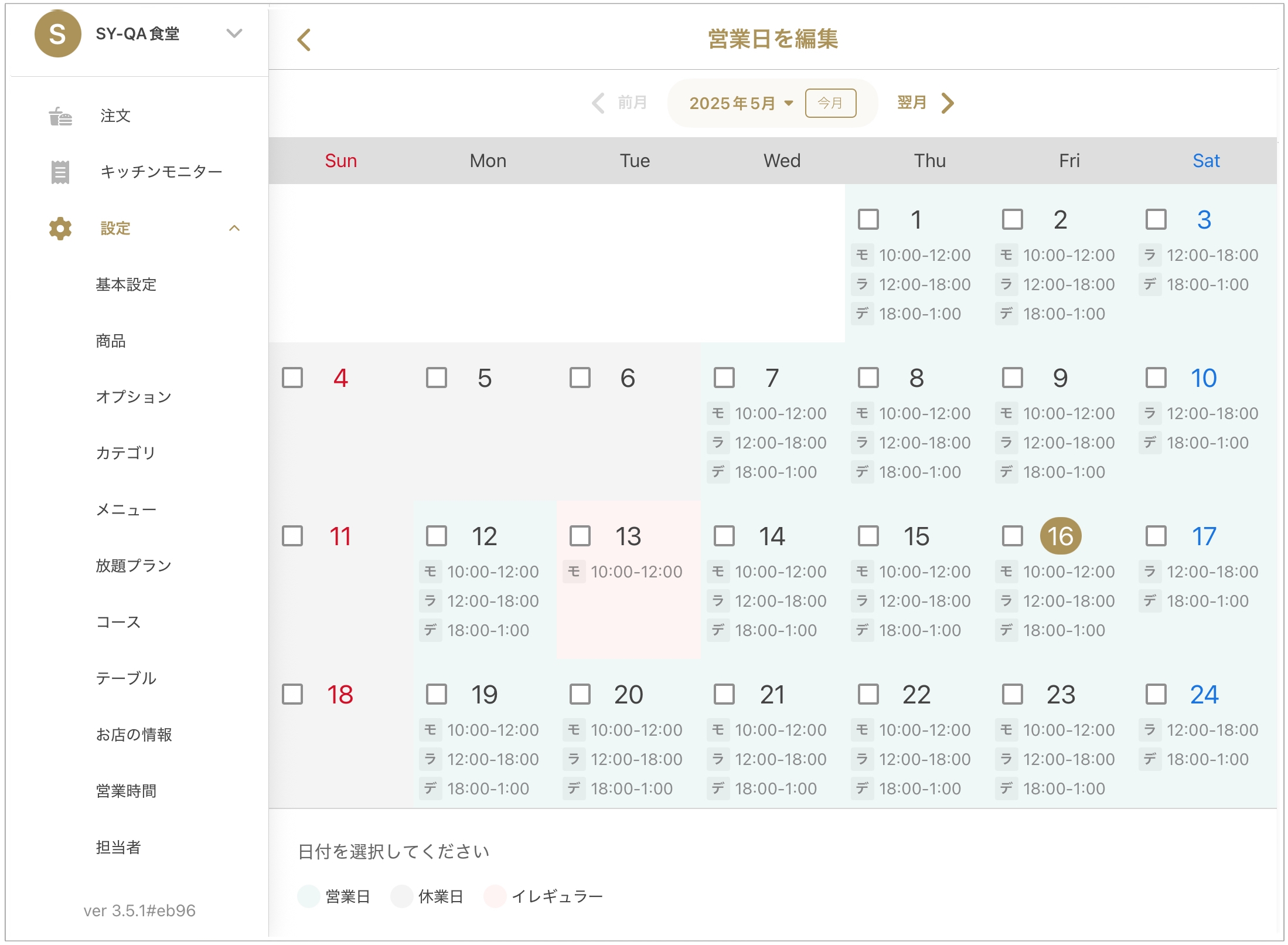Click the next month arrow icon

click(948, 103)
